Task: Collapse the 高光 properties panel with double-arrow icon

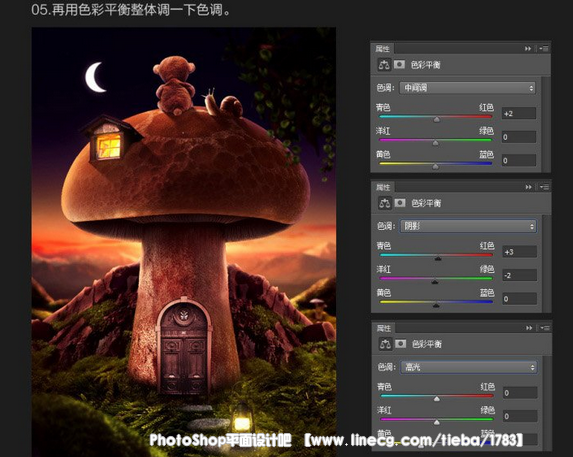Action: pyautogui.click(x=529, y=328)
